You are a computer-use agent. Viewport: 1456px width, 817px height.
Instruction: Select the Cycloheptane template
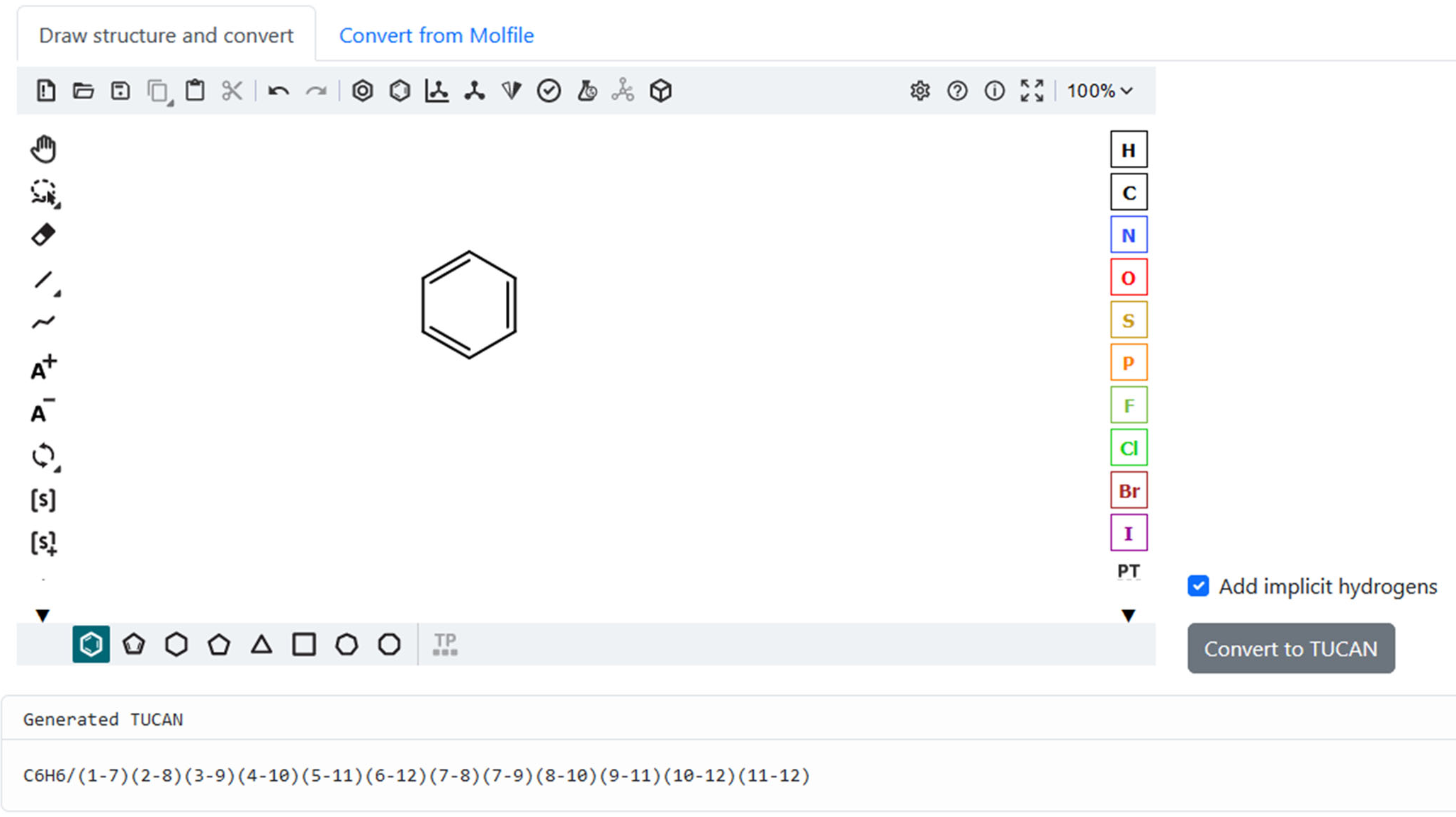tap(346, 644)
